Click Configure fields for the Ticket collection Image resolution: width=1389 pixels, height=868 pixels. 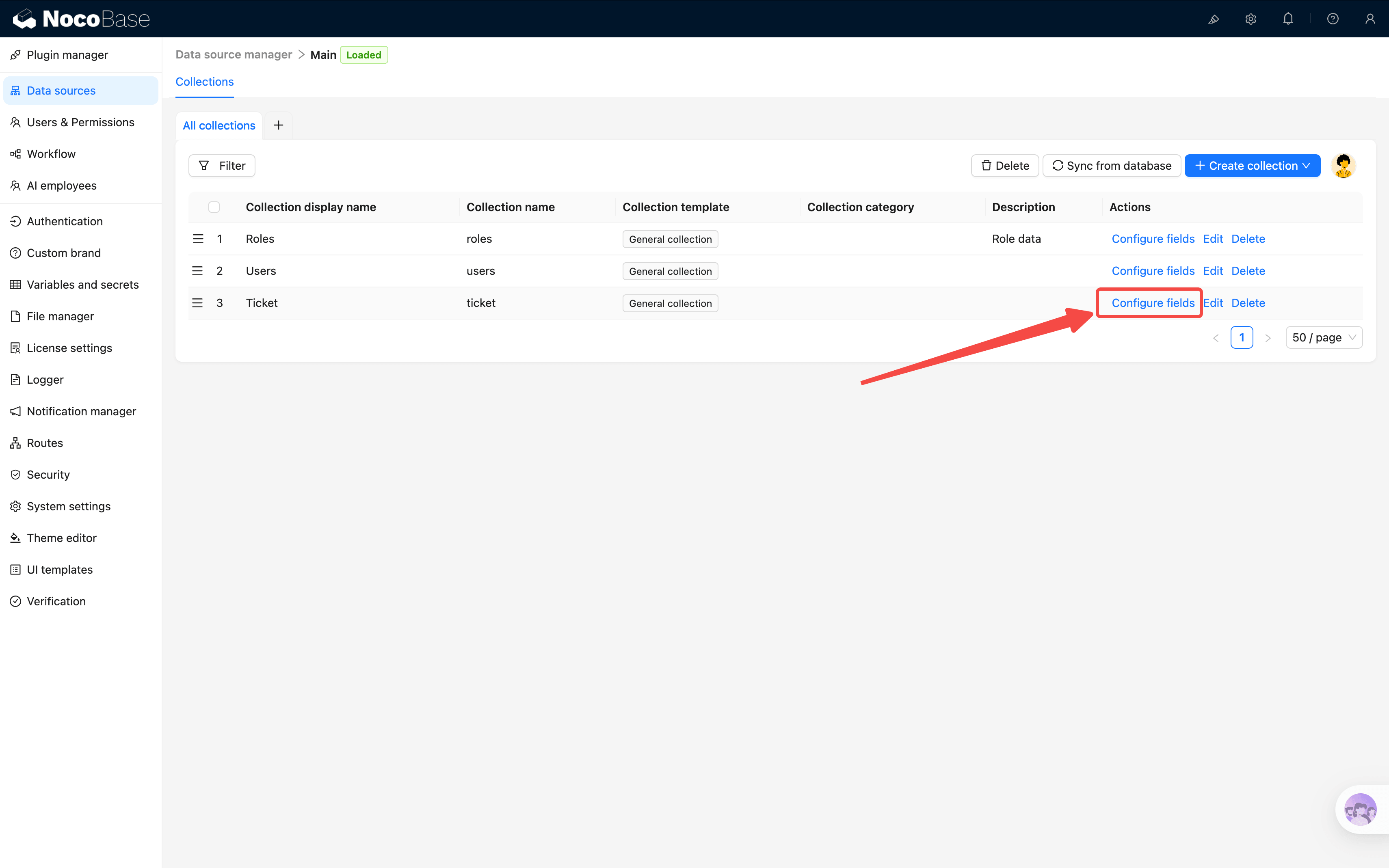(1153, 303)
